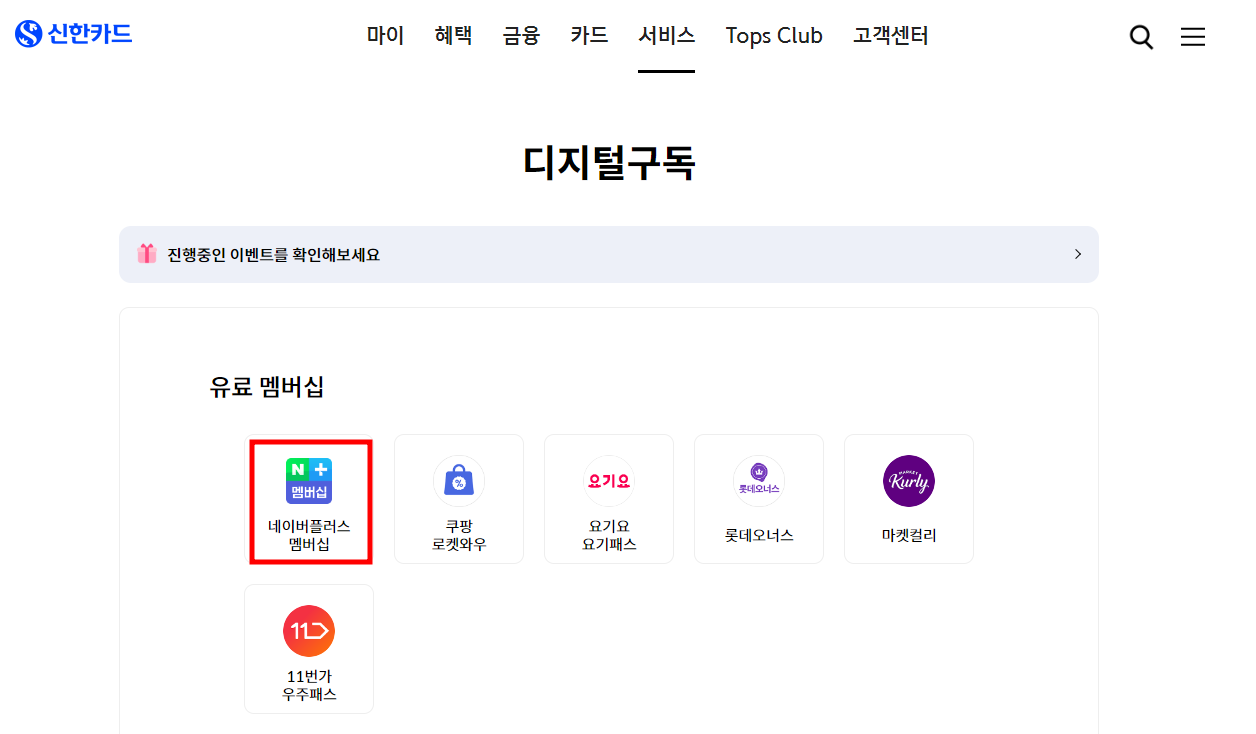Select the Coupang Rocket Wow icon
This screenshot has width=1256, height=734.
pos(459,481)
